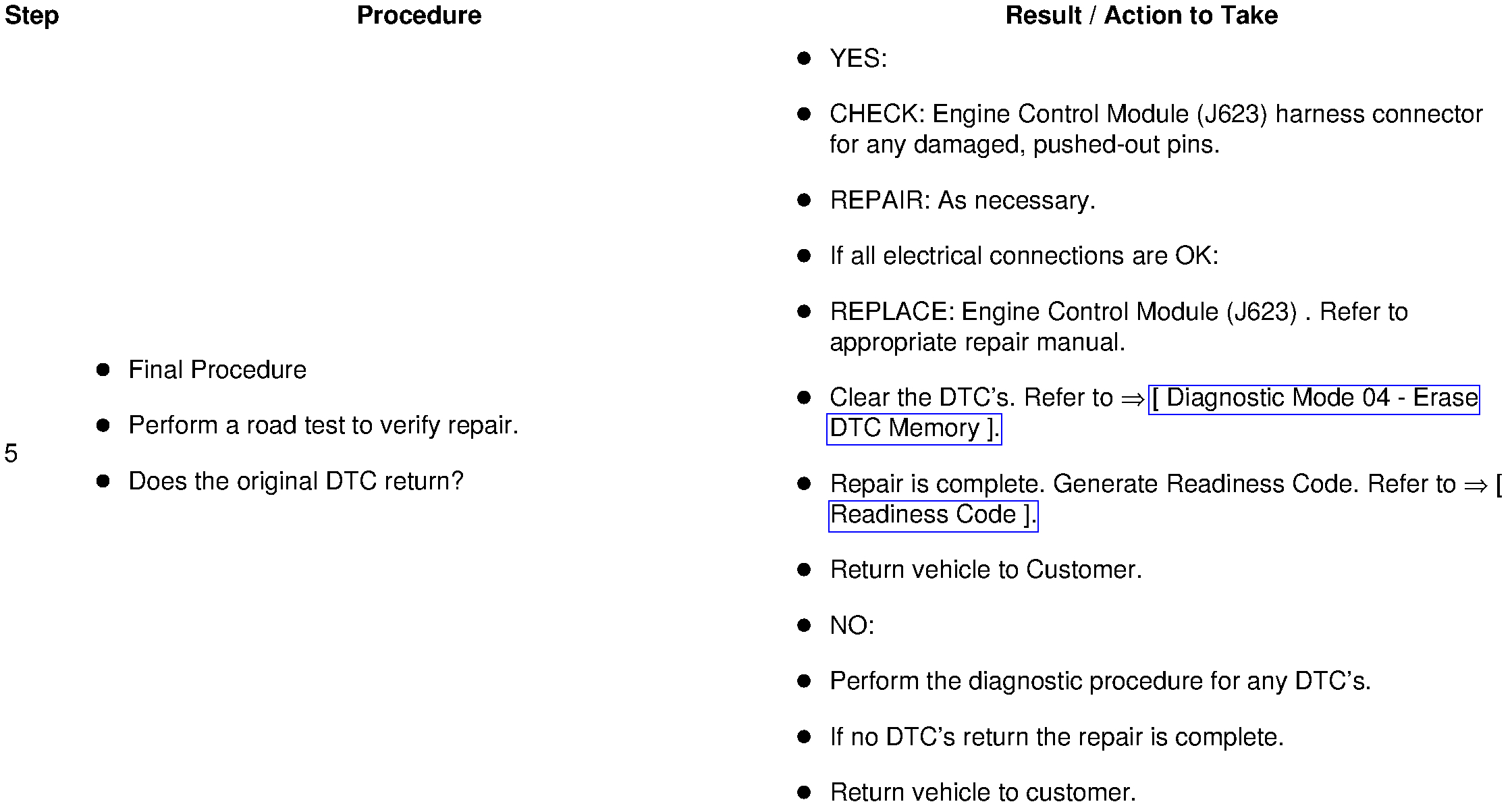Click the final Return vehicle to customer line
Image resolution: width=1512 pixels, height=806 pixels.
coord(983,792)
